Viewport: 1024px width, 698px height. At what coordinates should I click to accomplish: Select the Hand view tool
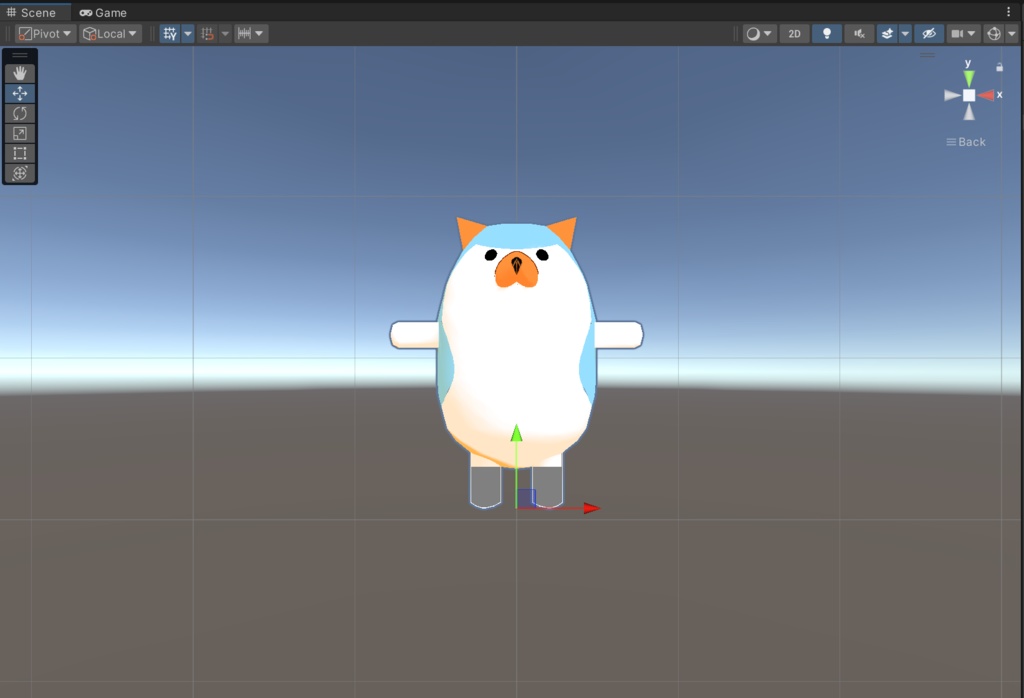pos(20,73)
